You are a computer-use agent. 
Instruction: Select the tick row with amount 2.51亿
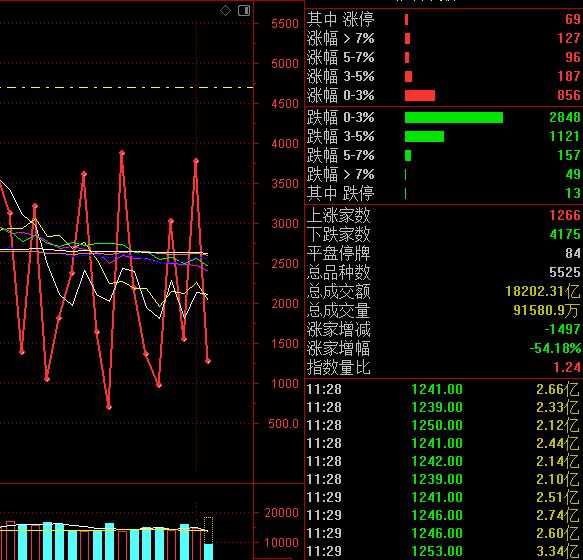coord(443,497)
